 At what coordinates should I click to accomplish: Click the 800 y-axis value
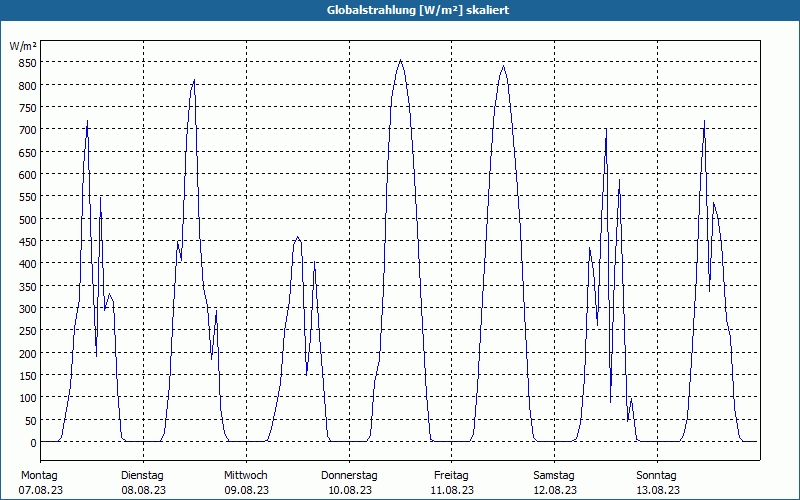coord(27,85)
